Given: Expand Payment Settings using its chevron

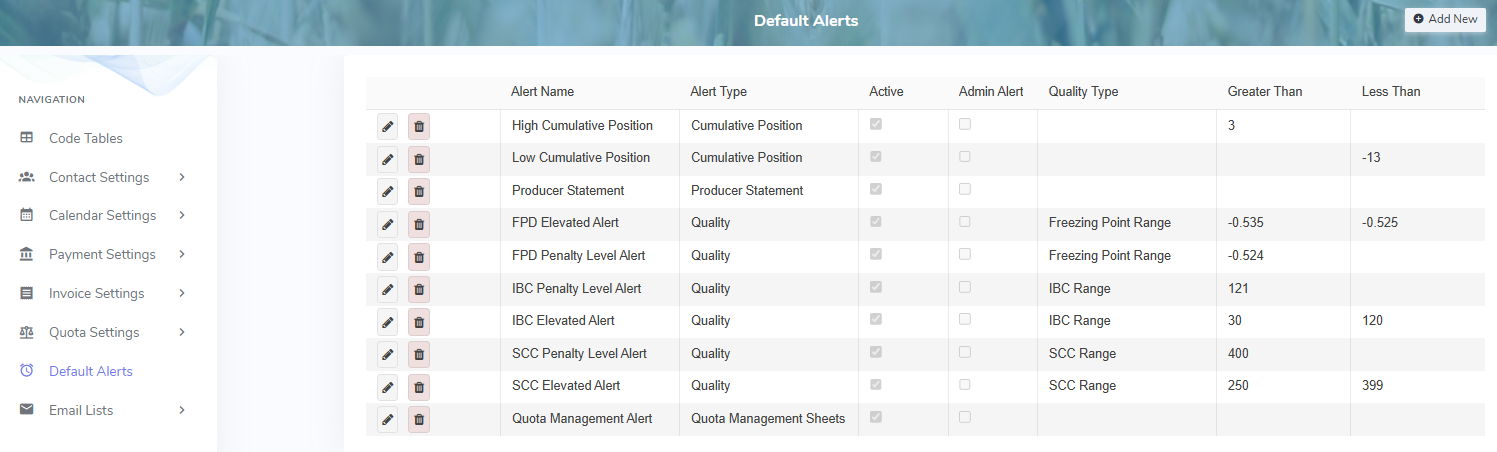Looking at the screenshot, I should pyautogui.click(x=182, y=254).
